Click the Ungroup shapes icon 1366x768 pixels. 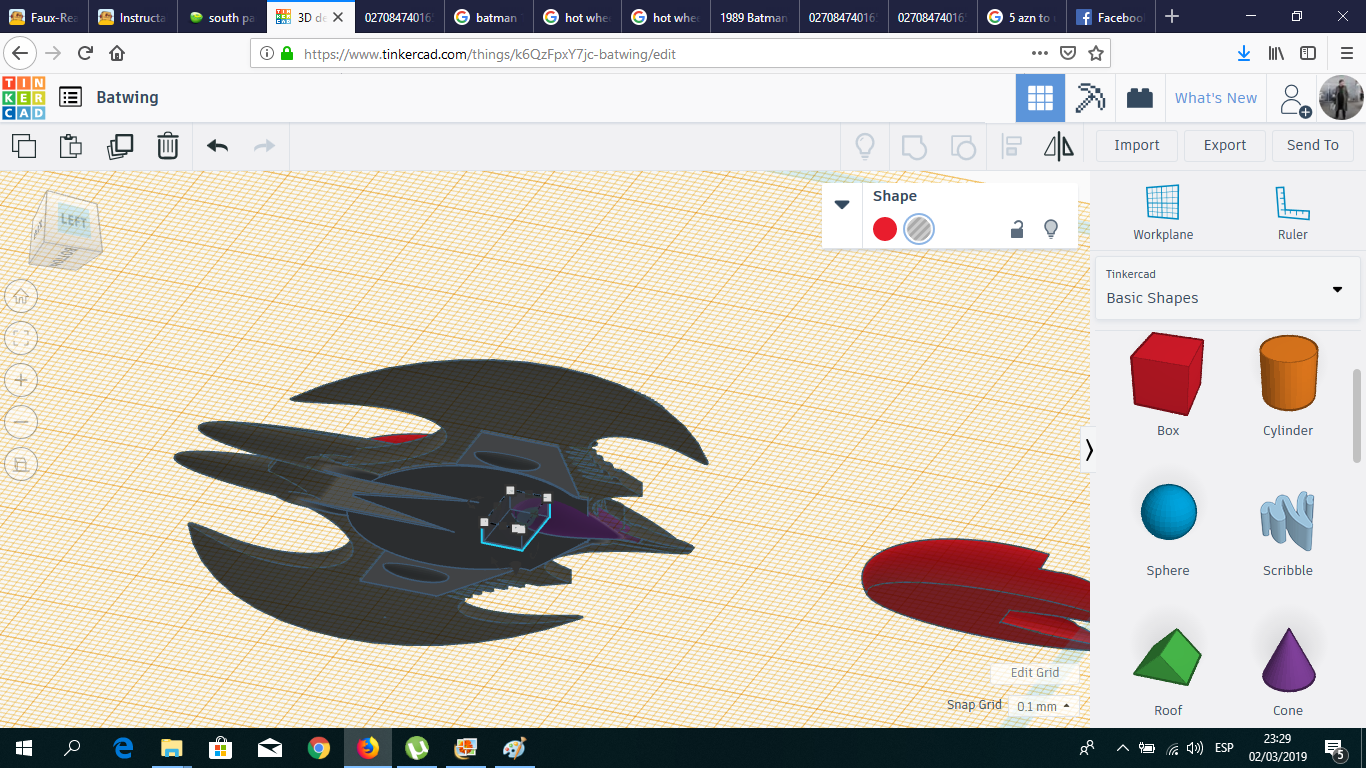coord(962,147)
